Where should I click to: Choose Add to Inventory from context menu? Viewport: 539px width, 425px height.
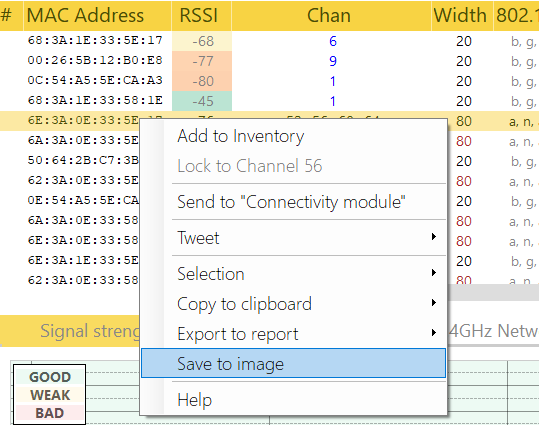[294, 136]
